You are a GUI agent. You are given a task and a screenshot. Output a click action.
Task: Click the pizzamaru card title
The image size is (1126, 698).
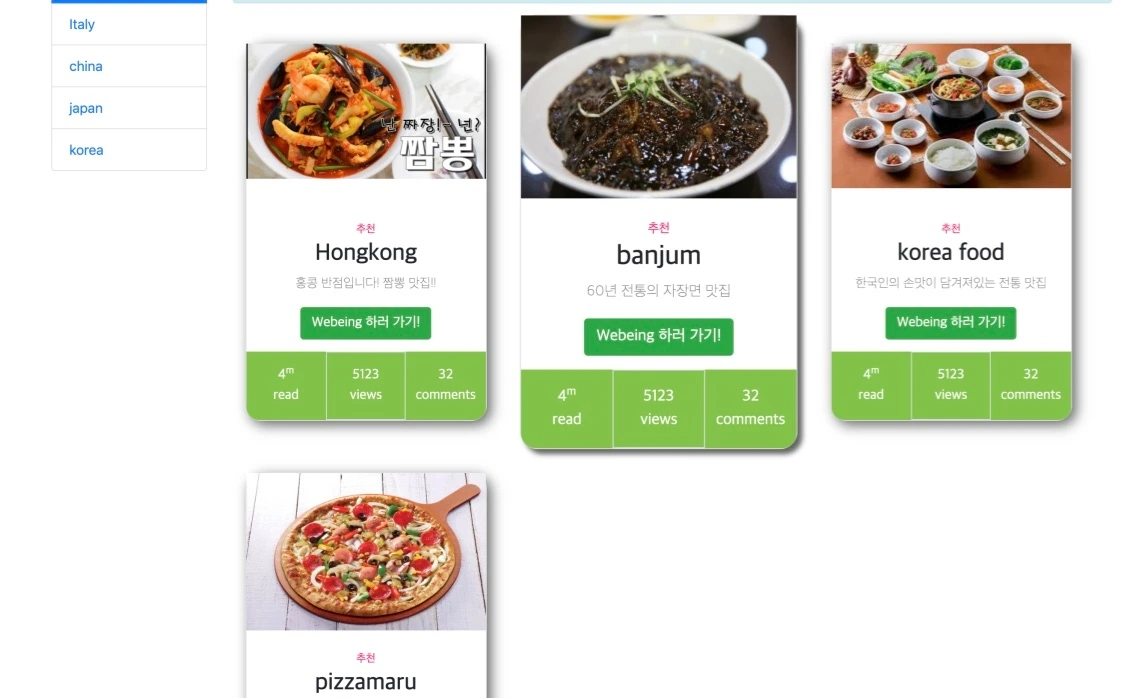pos(366,681)
